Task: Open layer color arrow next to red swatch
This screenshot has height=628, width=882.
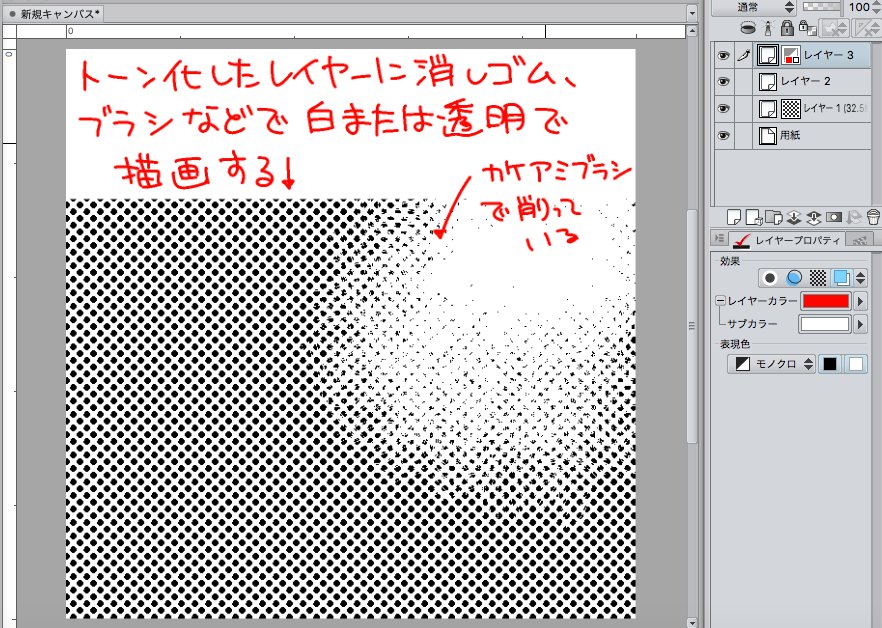Action: tap(860, 301)
